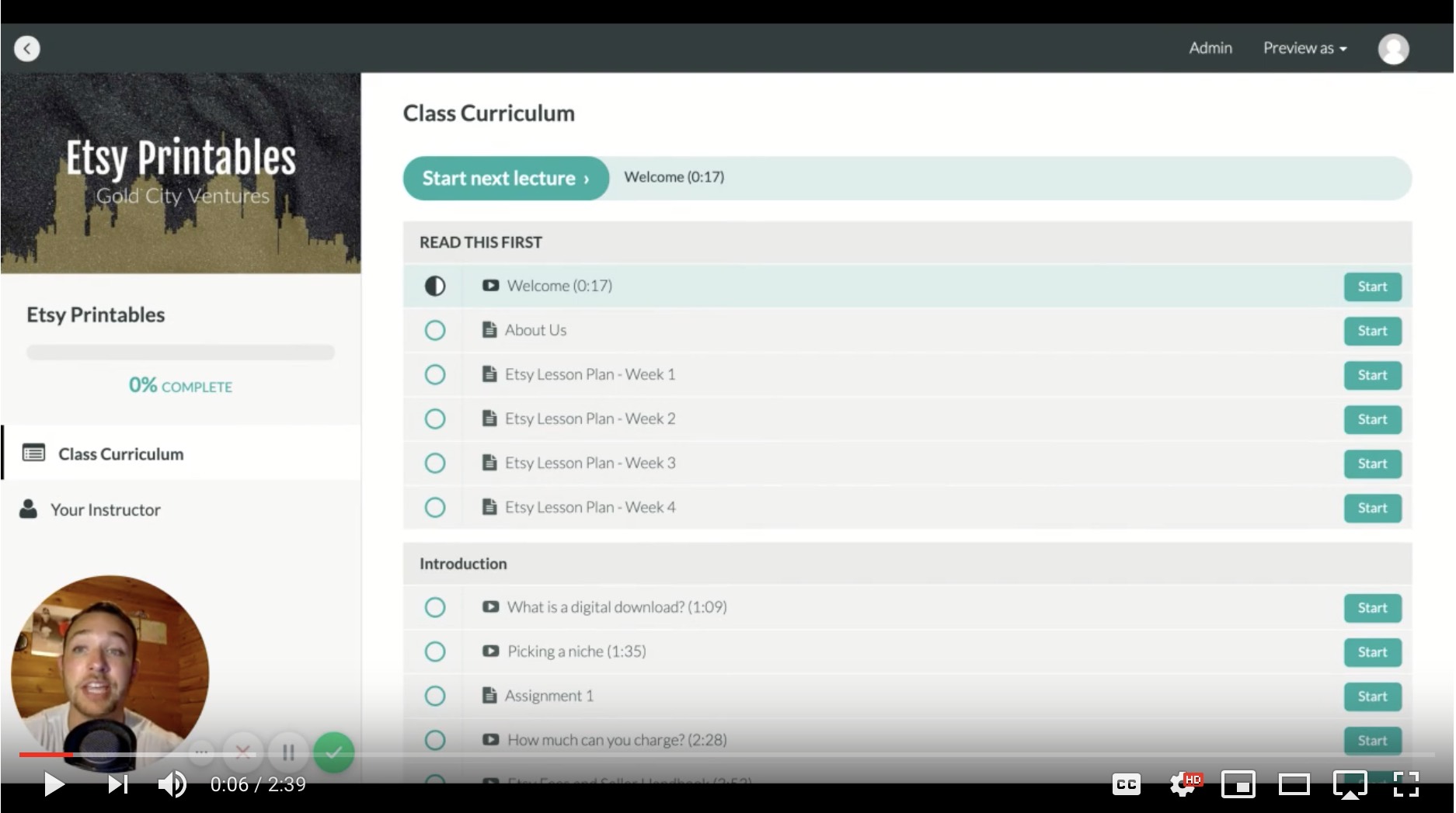Start the Welcome (0:17) lecture
This screenshot has width=1456, height=813.
click(1373, 287)
